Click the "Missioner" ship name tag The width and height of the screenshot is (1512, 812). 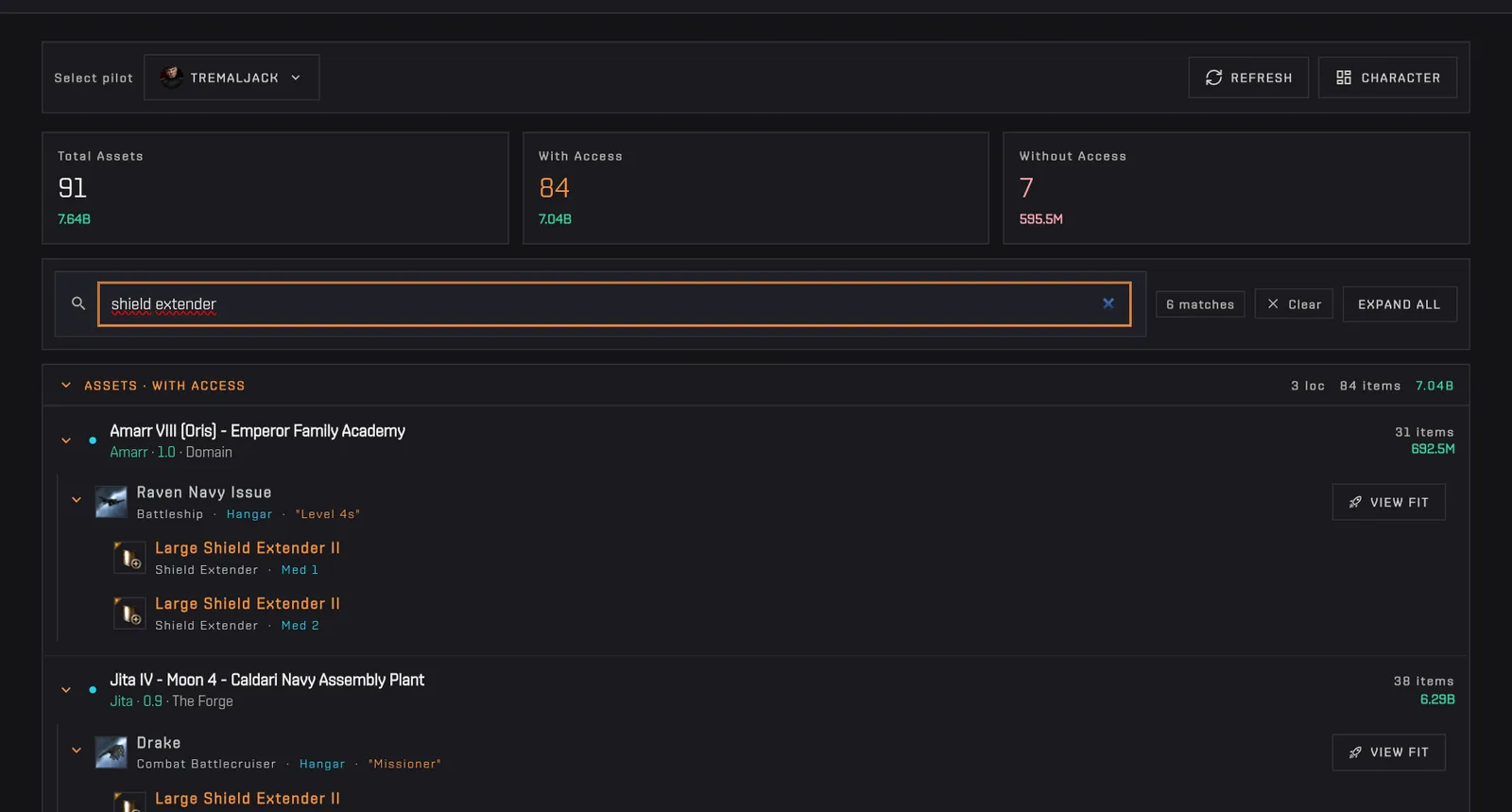pyautogui.click(x=404, y=764)
